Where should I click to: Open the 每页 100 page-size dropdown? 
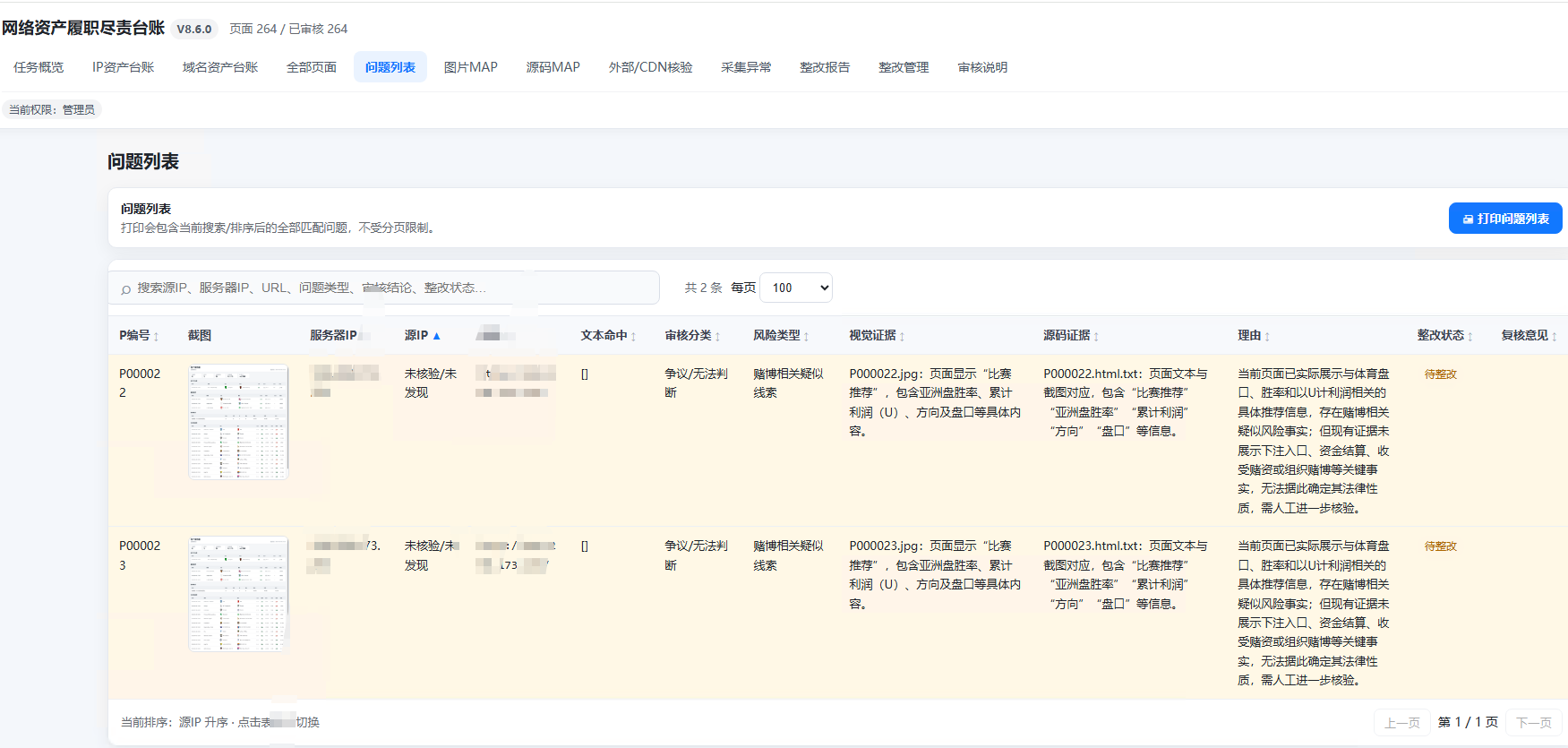point(796,288)
